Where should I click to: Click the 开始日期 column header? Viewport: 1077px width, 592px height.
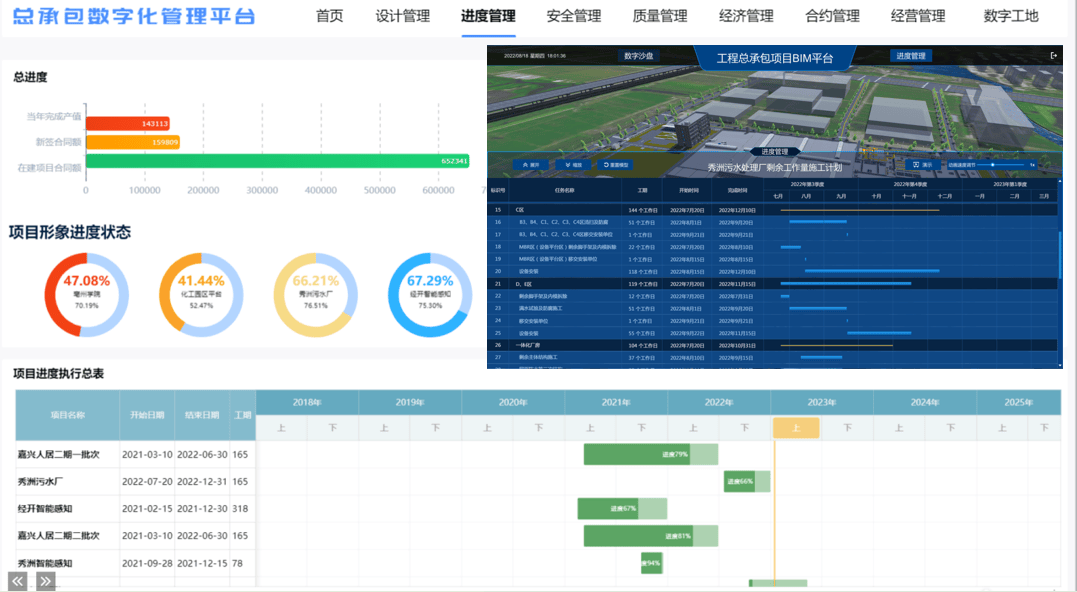click(x=147, y=415)
